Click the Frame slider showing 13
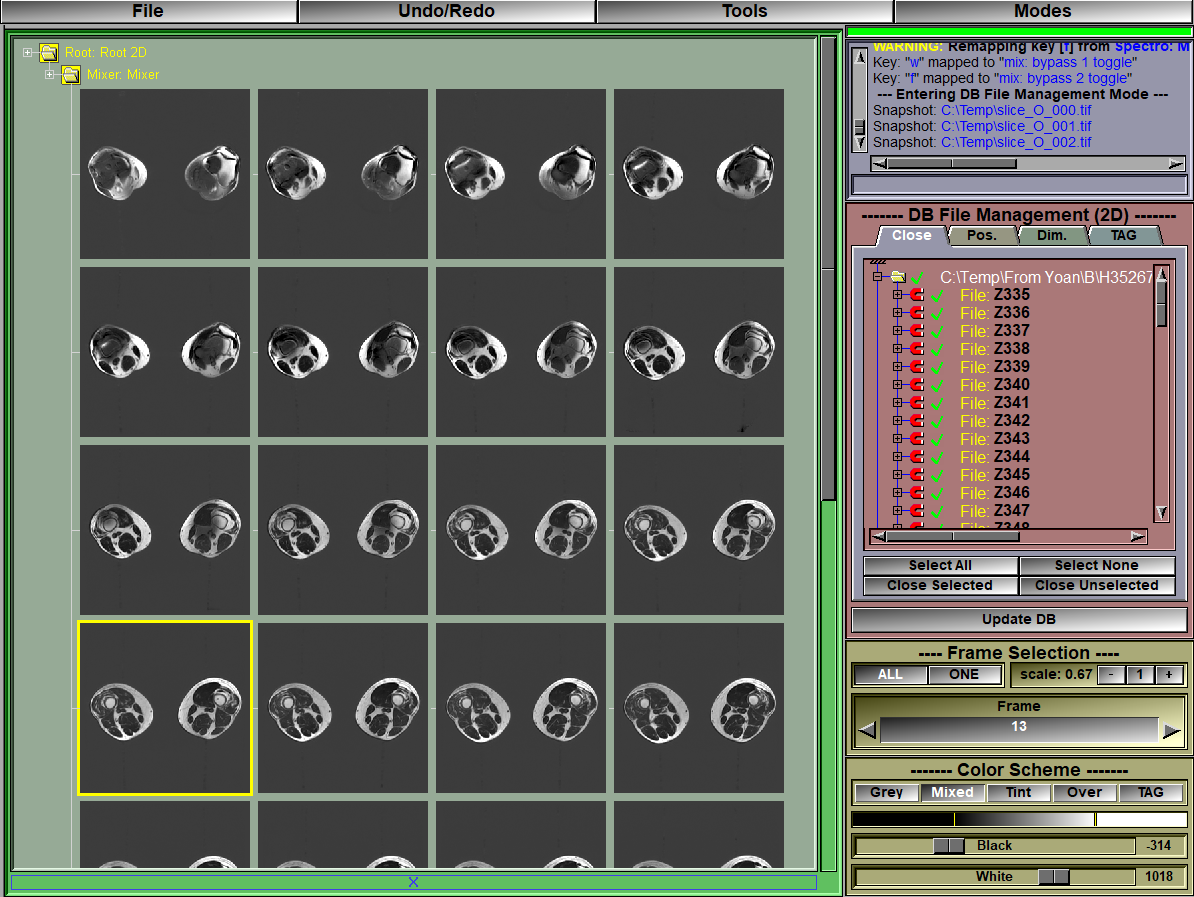1194x897 pixels. [1019, 729]
